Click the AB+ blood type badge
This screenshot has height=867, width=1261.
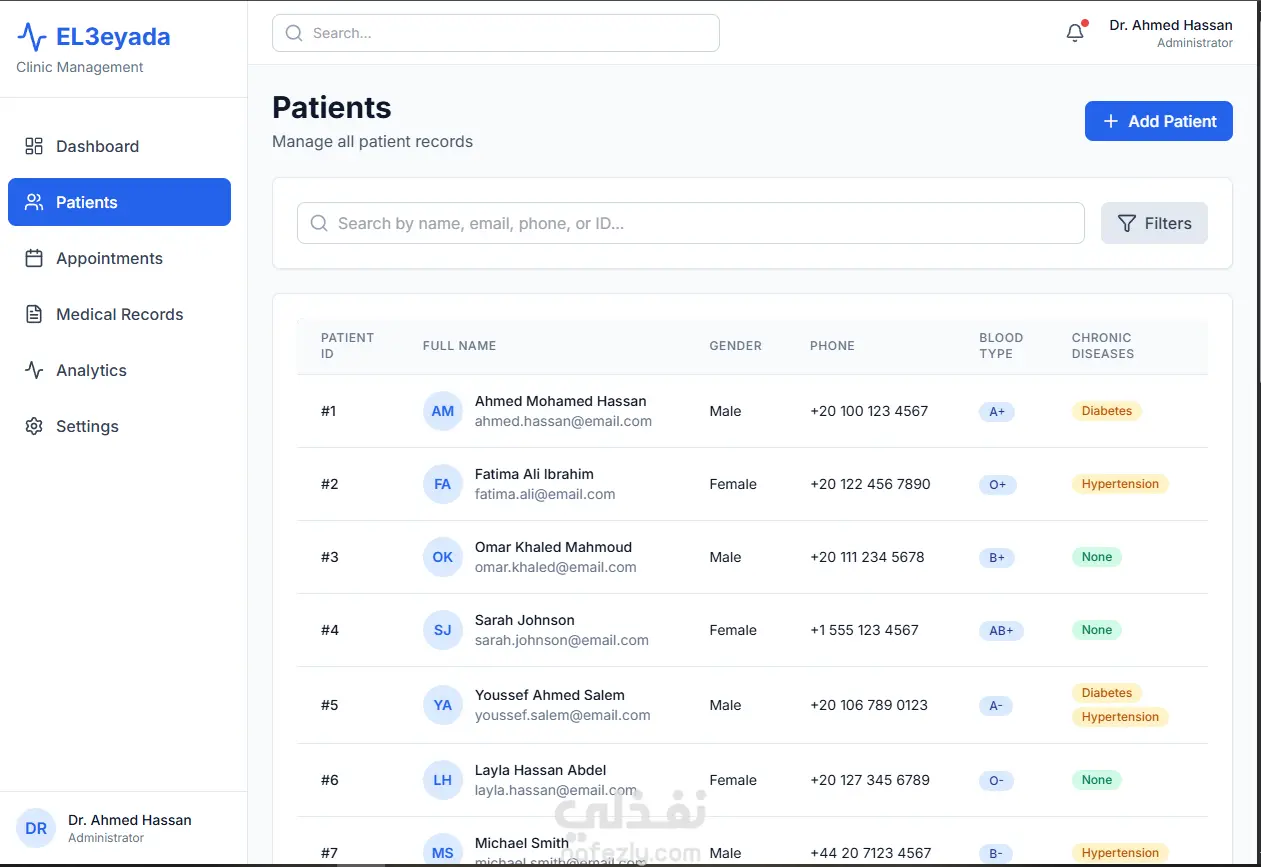1001,630
